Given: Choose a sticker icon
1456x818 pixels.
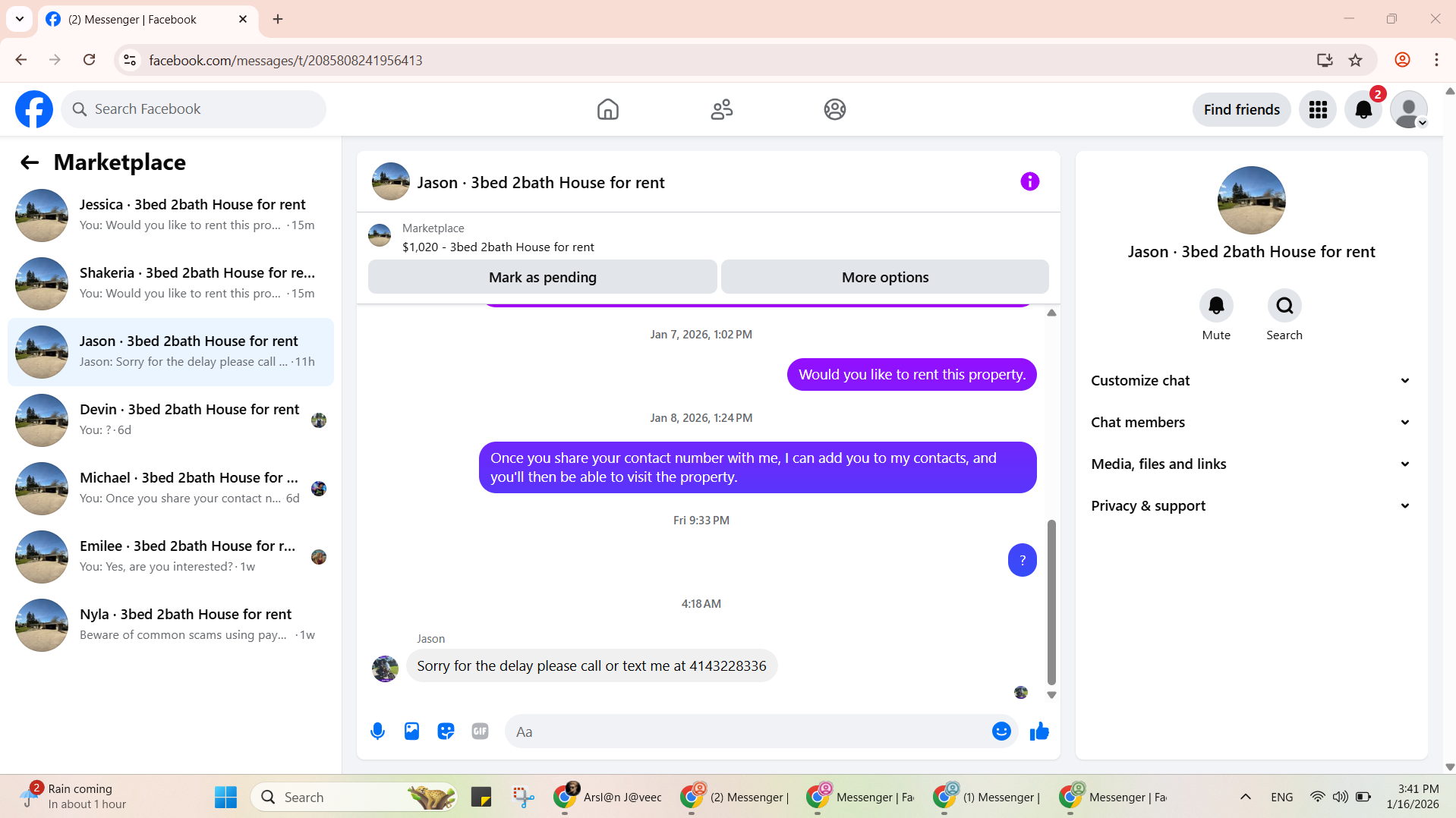Looking at the screenshot, I should [446, 731].
